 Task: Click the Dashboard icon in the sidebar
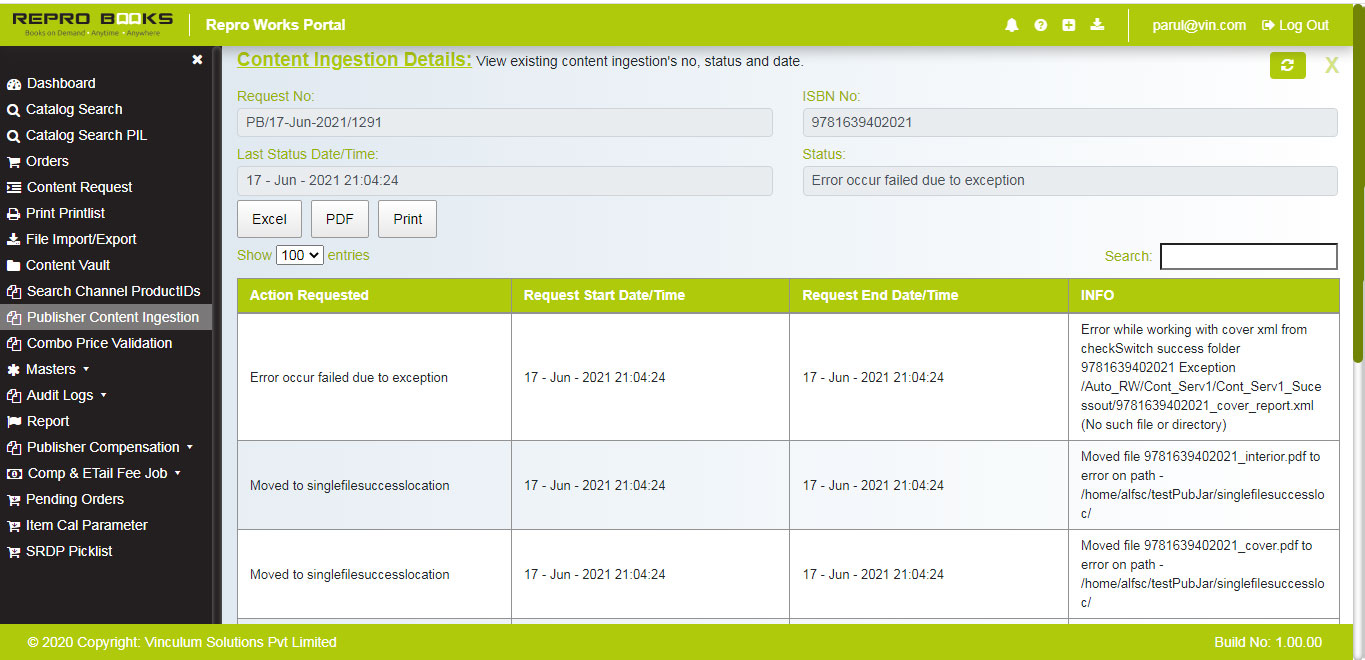pyautogui.click(x=13, y=83)
